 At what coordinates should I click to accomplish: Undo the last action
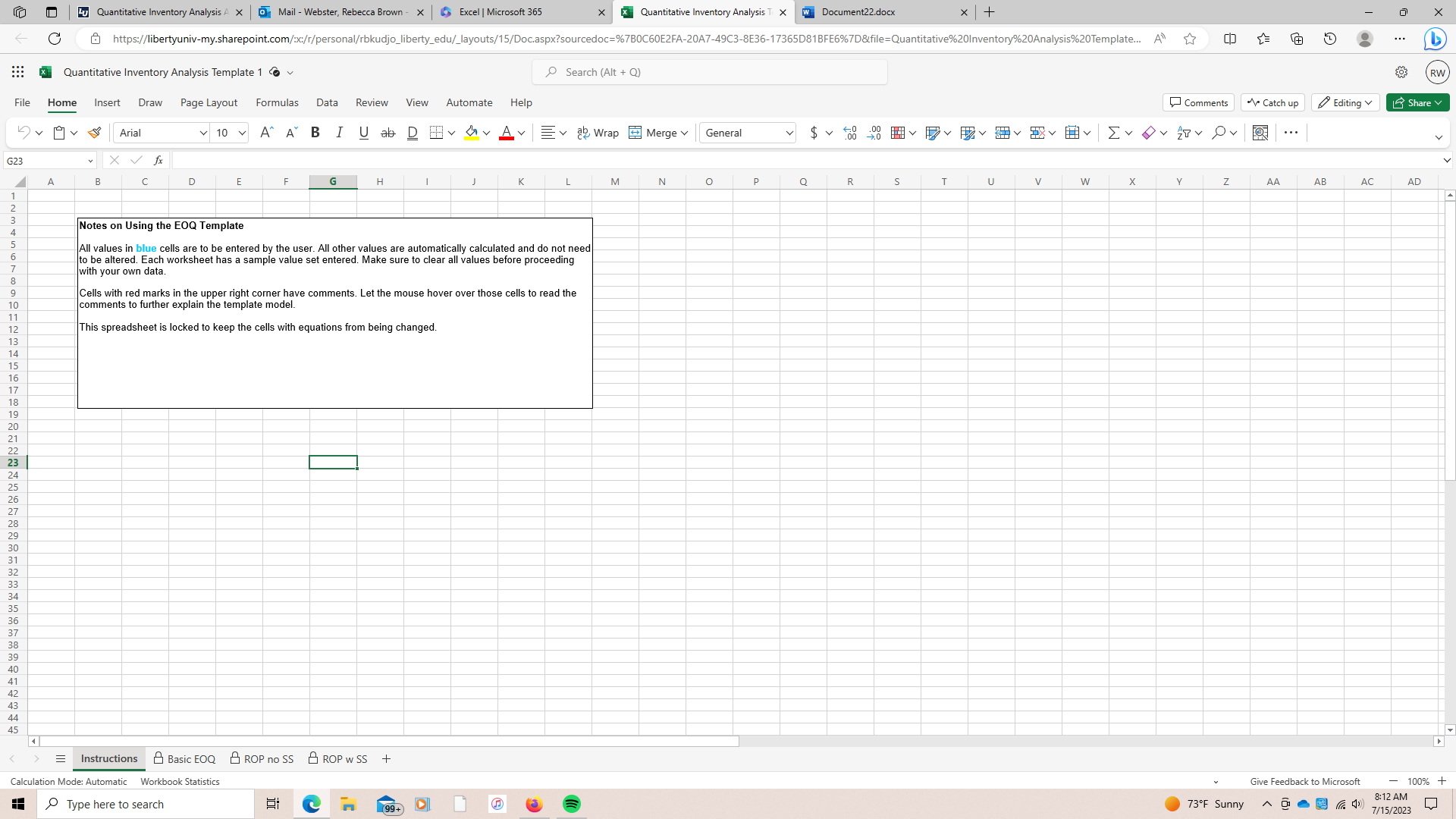pyautogui.click(x=24, y=133)
